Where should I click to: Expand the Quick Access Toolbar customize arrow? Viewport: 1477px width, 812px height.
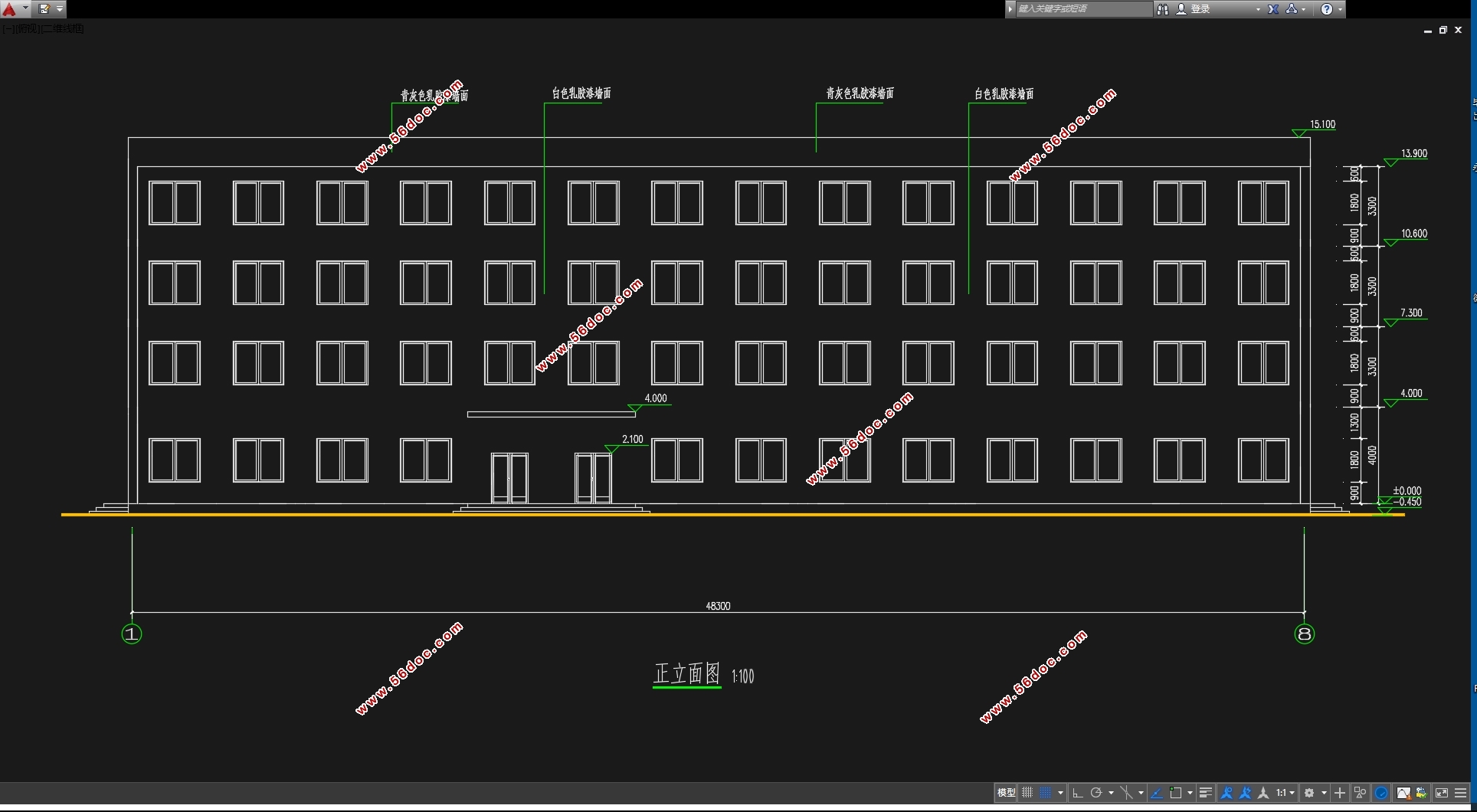click(x=60, y=9)
